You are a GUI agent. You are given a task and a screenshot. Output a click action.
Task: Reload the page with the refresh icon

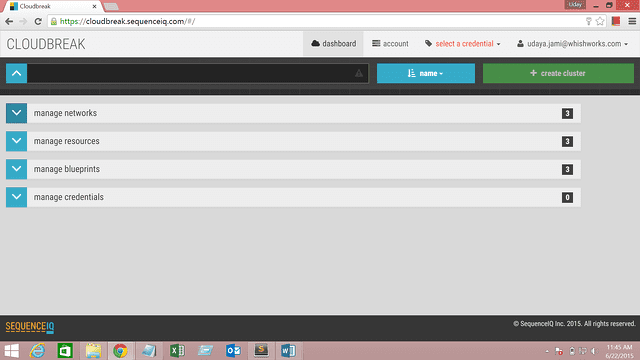(38, 21)
